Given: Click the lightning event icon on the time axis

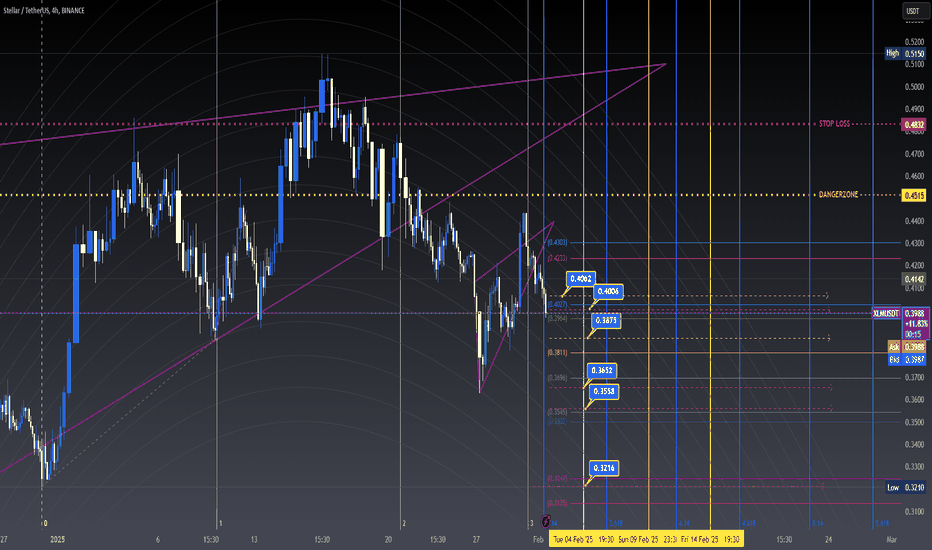Looking at the screenshot, I should pyautogui.click(x=546, y=521).
